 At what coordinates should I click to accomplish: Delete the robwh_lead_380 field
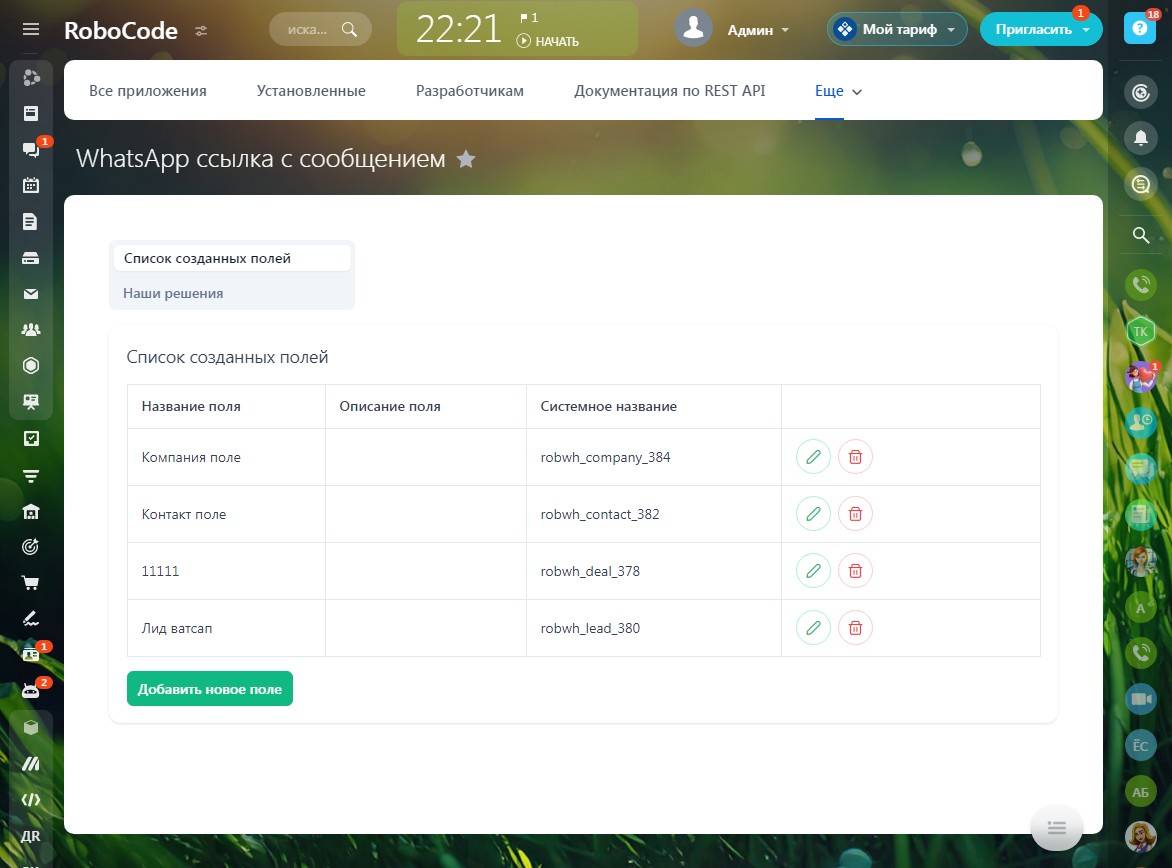click(855, 628)
